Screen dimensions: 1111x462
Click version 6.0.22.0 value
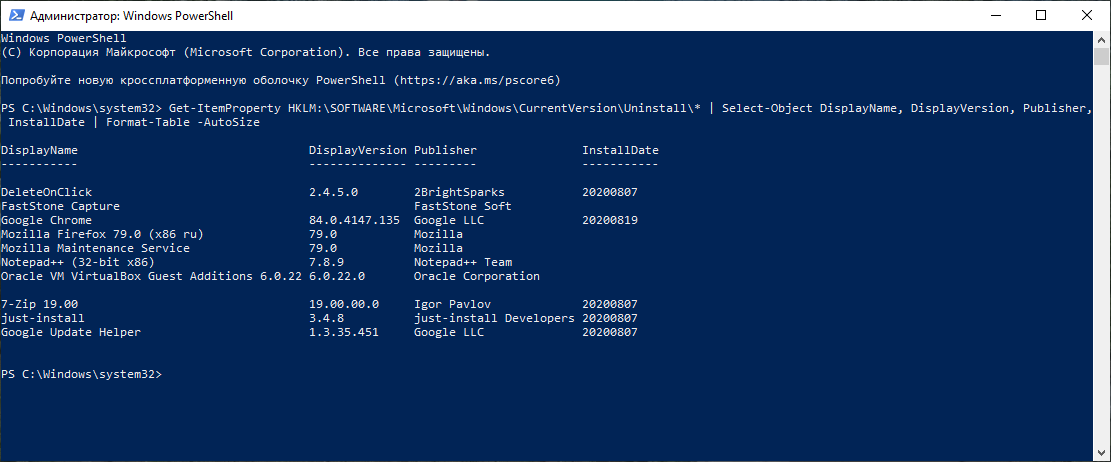[337, 276]
